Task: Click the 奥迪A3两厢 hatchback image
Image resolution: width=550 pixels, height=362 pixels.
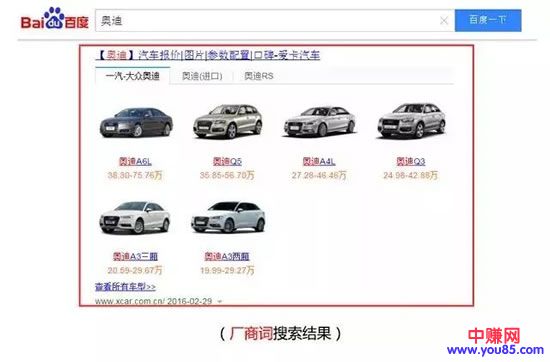Action: point(228,217)
